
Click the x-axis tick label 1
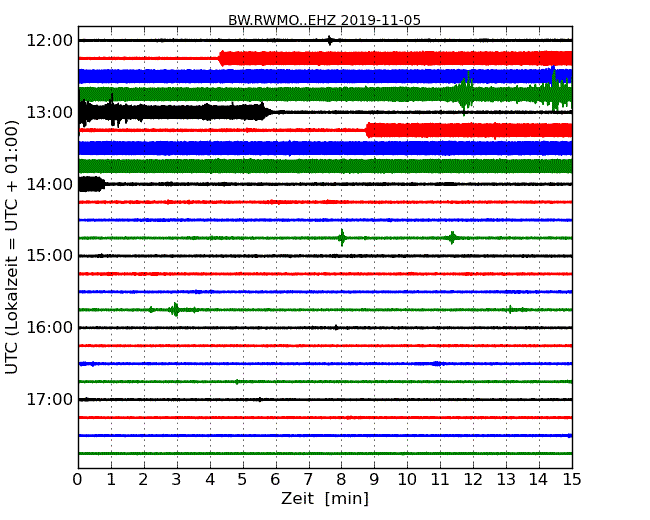(x=111, y=480)
